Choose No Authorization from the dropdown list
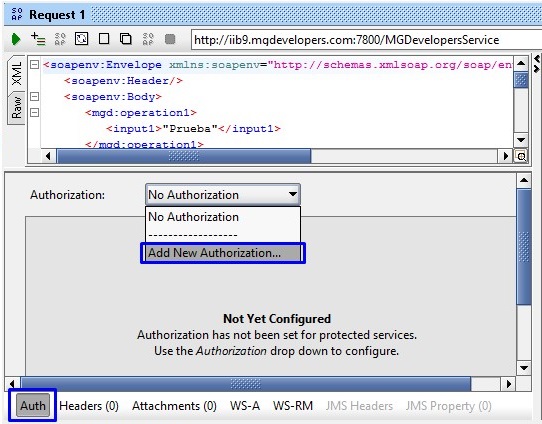Image resolution: width=542 pixels, height=424 pixels. pyautogui.click(x=223, y=217)
